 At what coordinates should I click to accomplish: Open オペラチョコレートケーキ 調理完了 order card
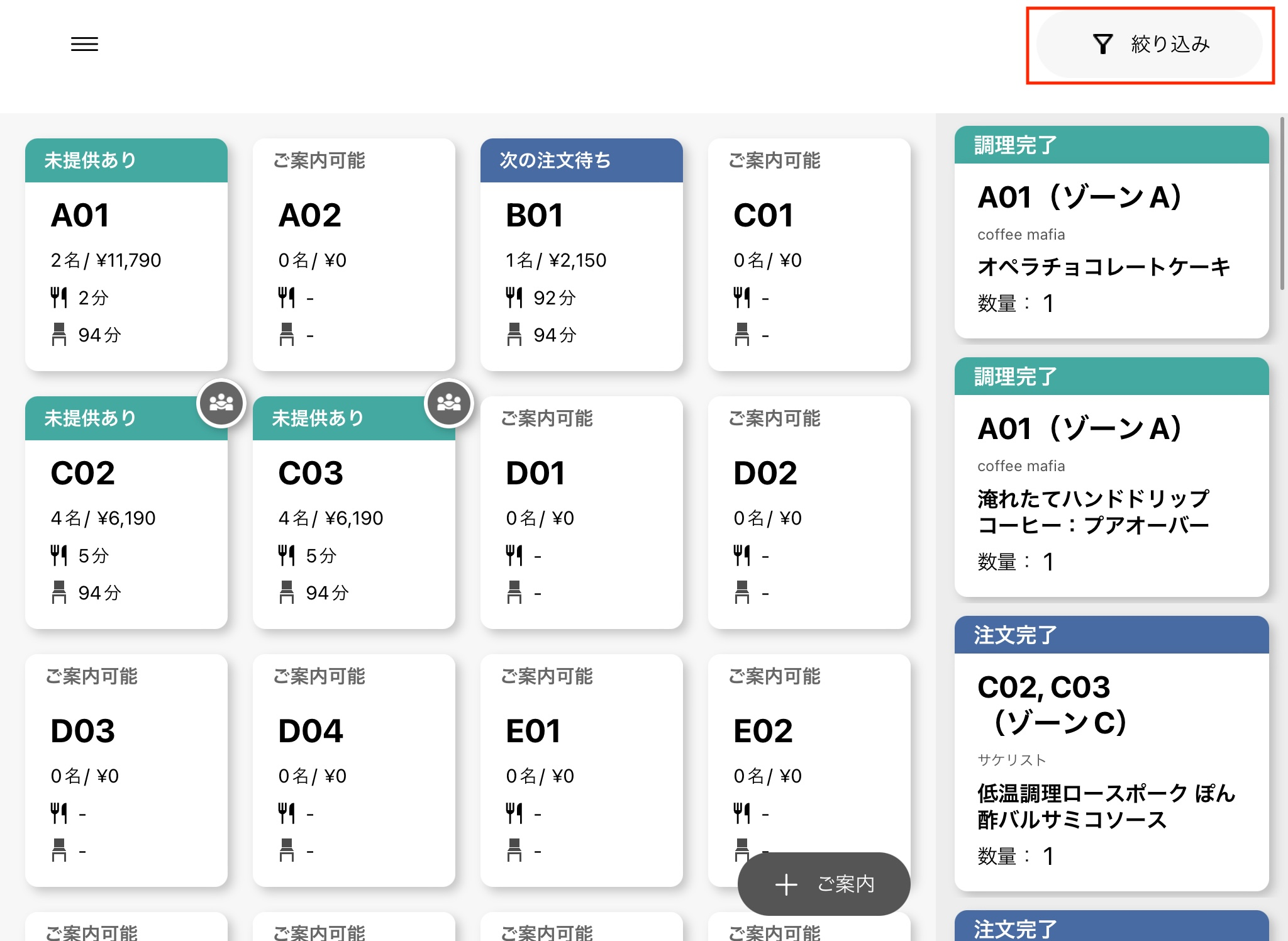1111,252
